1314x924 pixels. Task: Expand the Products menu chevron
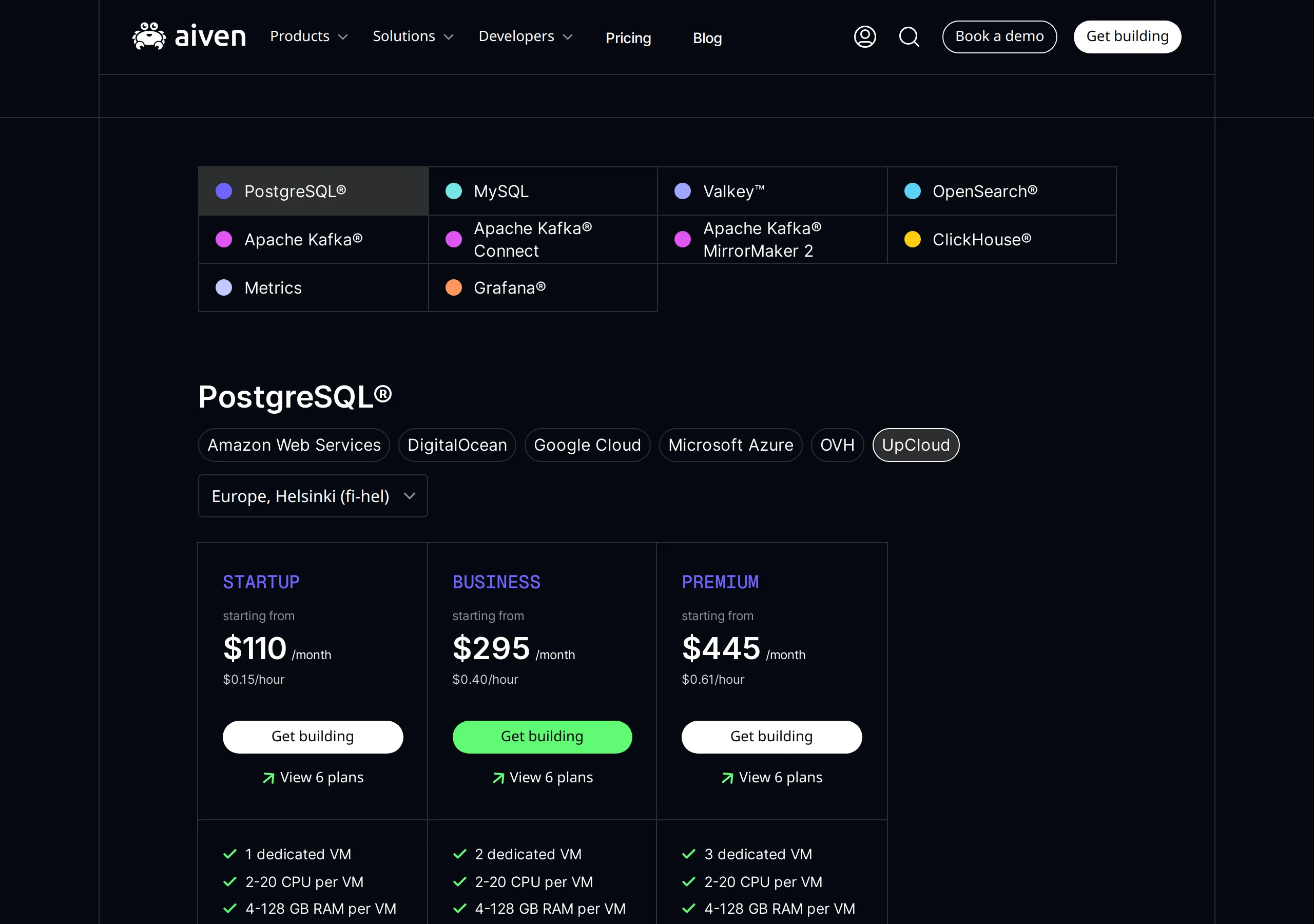point(343,37)
